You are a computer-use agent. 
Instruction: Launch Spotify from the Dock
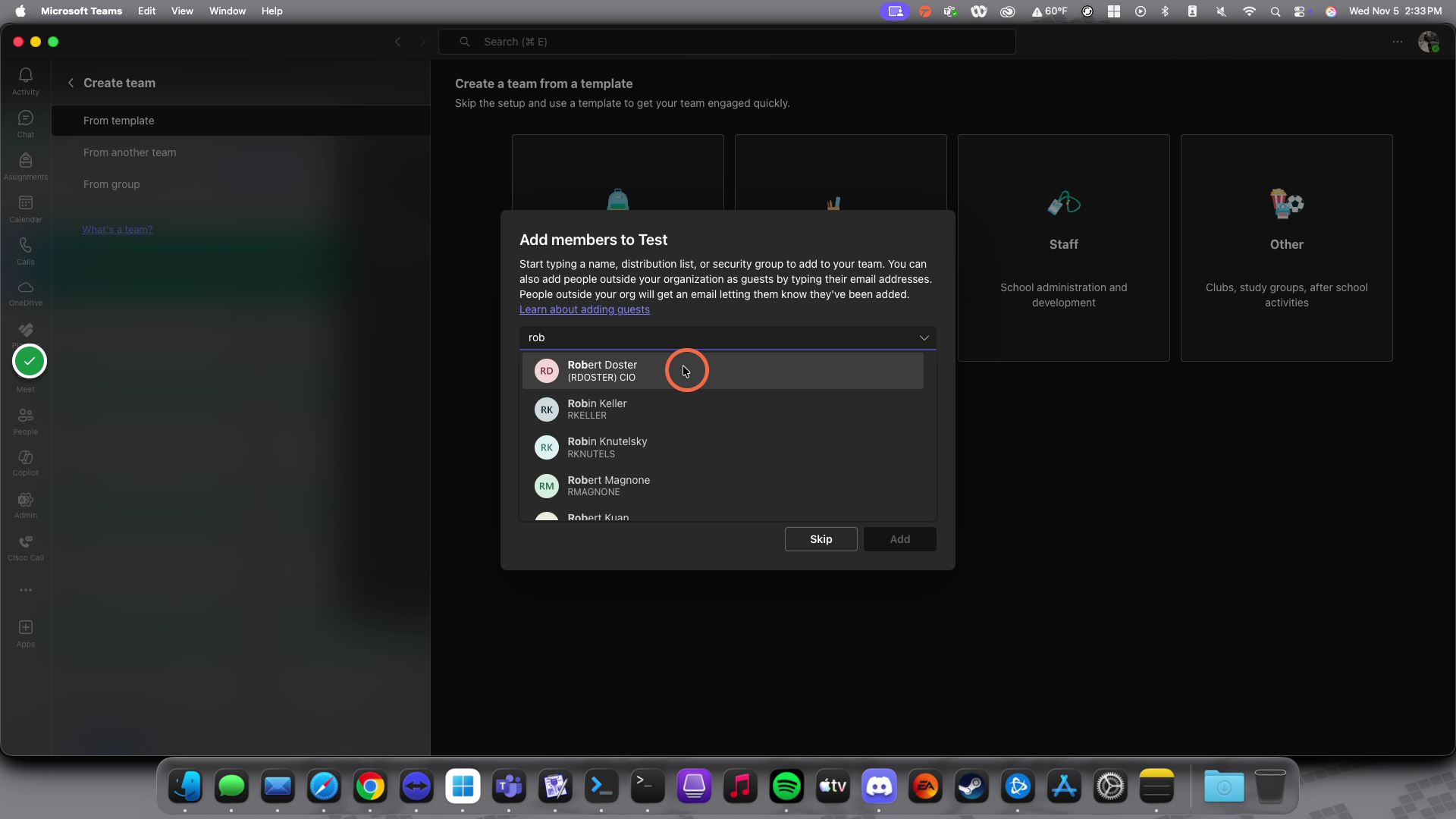[x=786, y=786]
